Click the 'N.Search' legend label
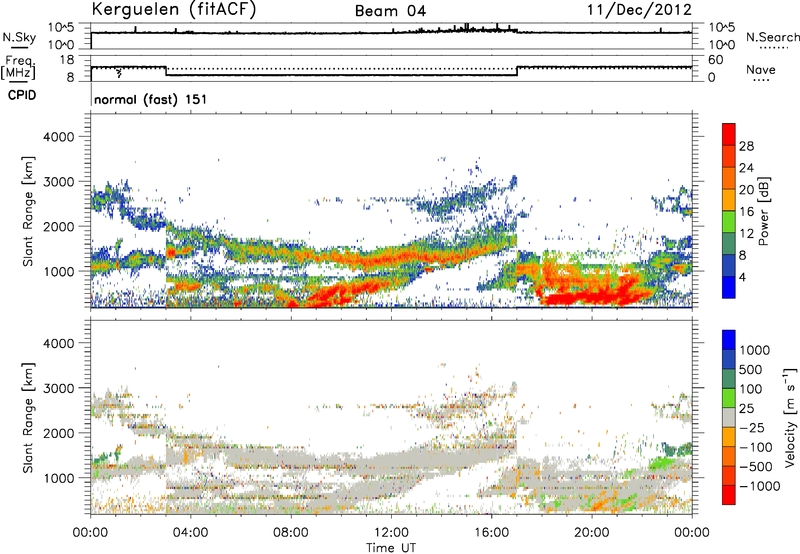800x554 pixels. click(772, 37)
